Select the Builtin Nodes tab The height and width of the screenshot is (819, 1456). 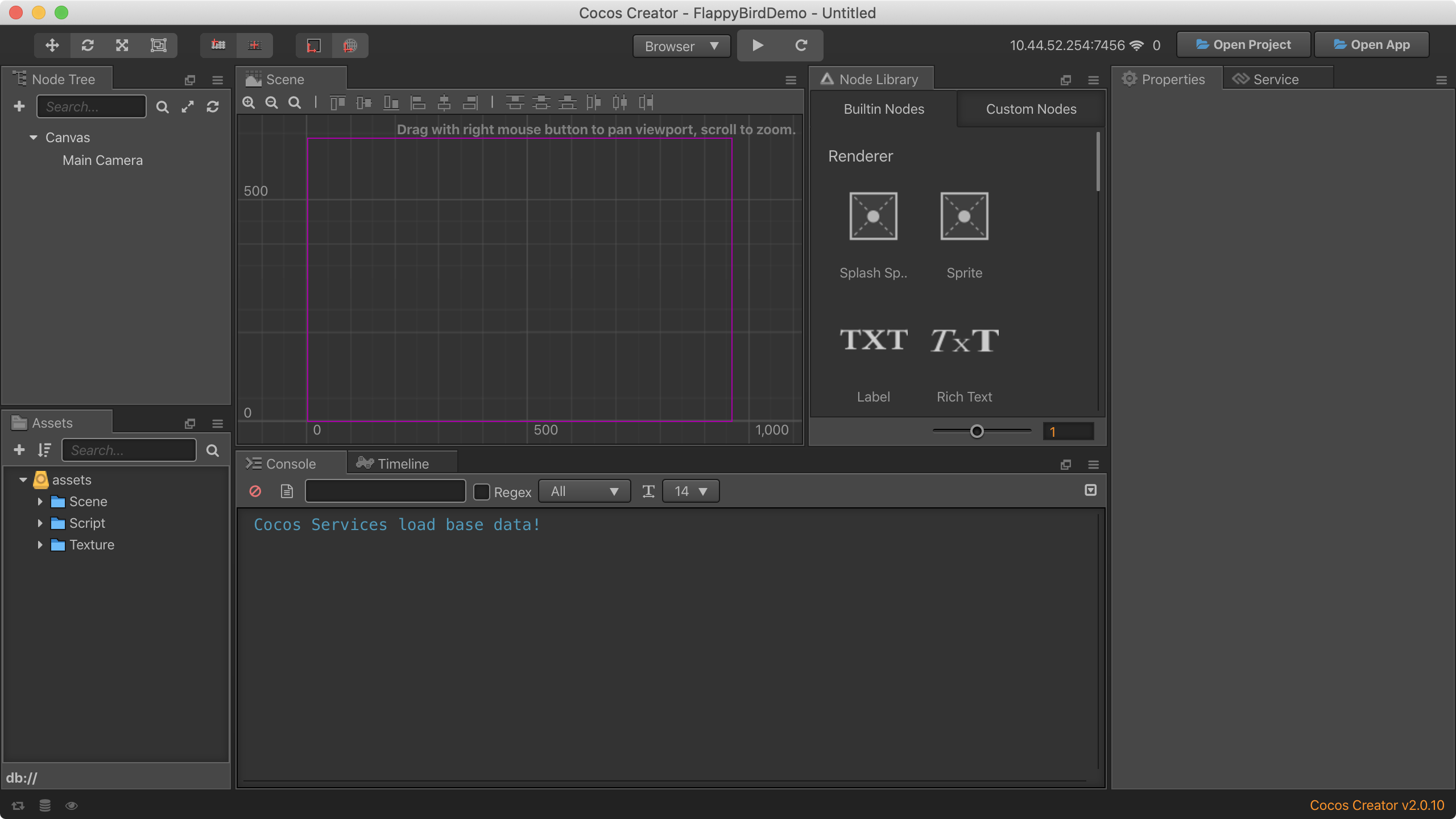(x=884, y=109)
